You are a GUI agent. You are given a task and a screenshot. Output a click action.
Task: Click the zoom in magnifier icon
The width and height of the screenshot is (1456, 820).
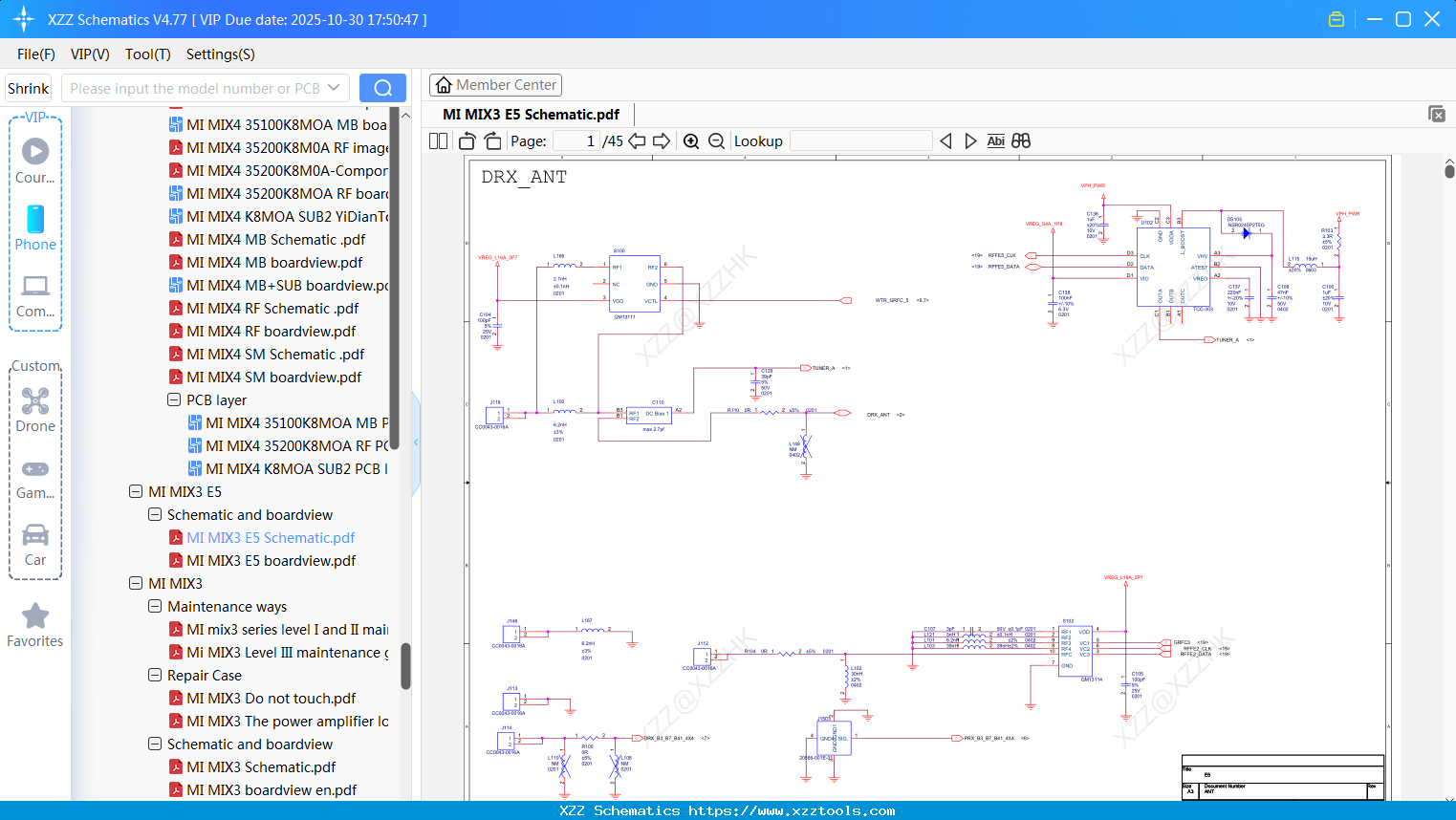tap(691, 141)
